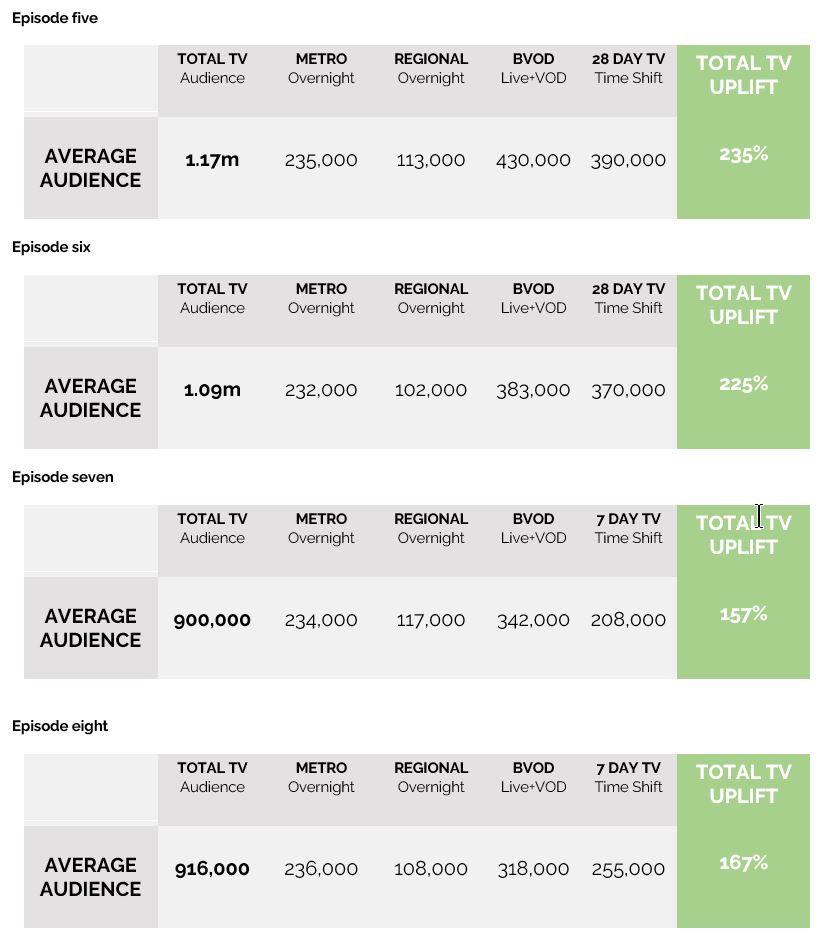Click the 900,000 total TV audience value
Viewport: 830px width, 945px height.
point(212,620)
